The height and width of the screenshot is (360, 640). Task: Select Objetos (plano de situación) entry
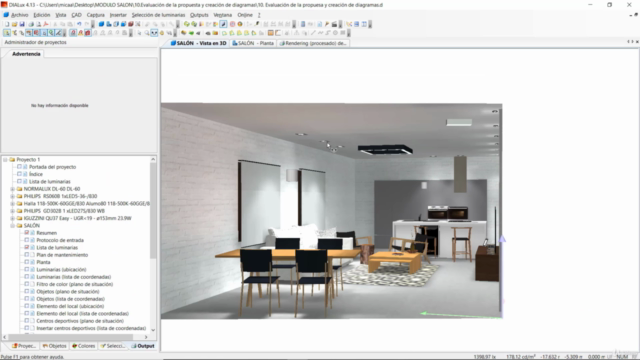coord(68,291)
